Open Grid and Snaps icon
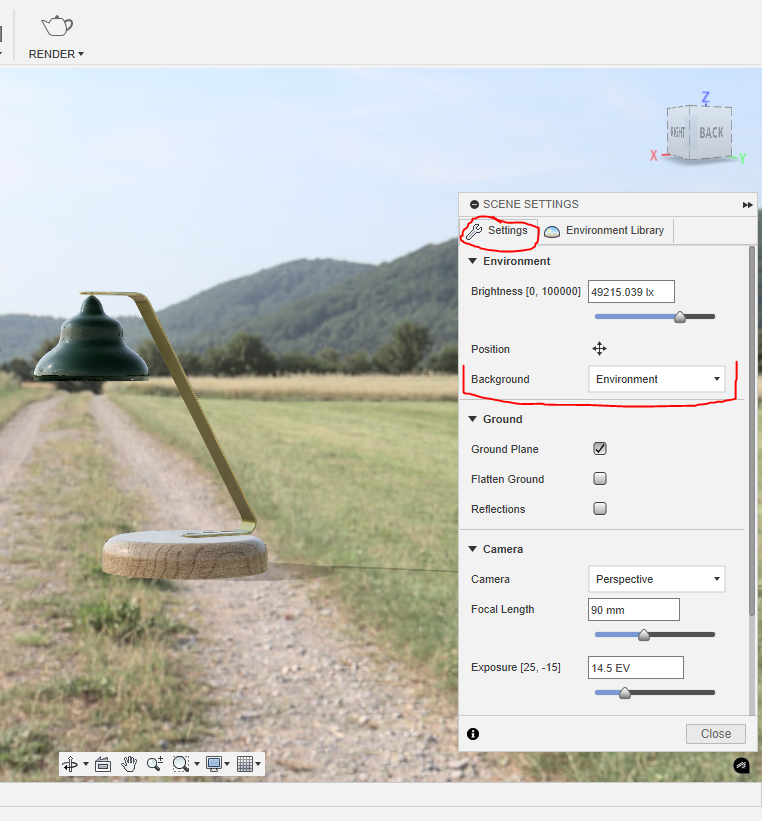Screen dimensions: 762x821 tap(245, 764)
